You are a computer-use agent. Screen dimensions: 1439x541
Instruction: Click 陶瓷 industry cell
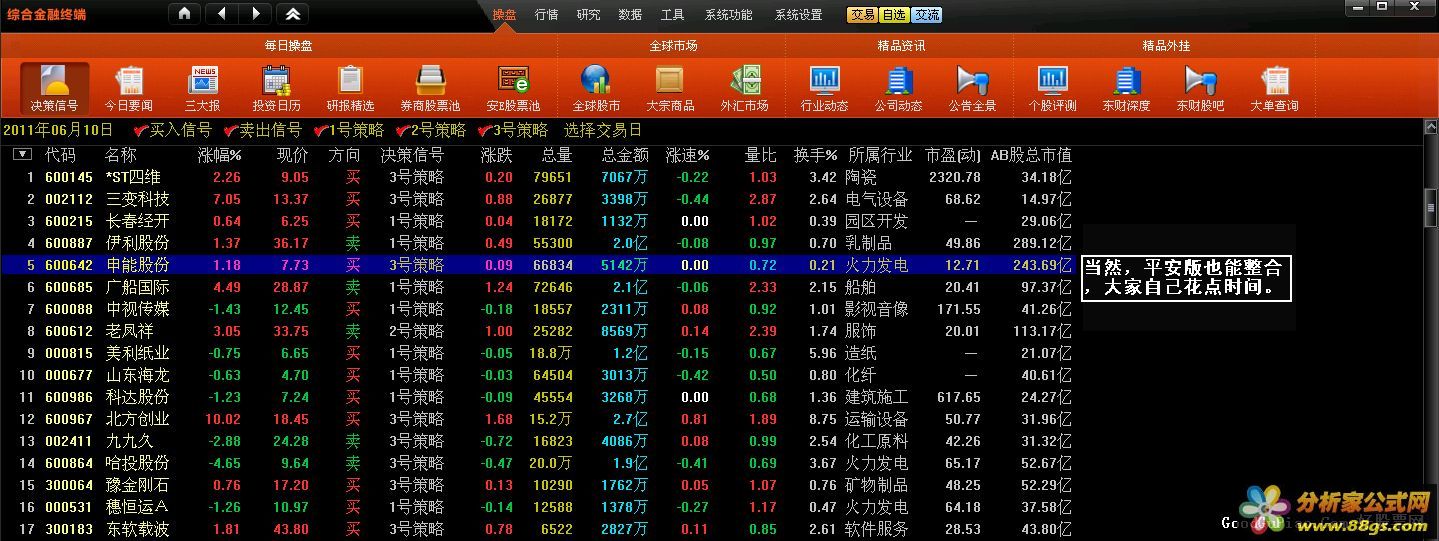(861, 177)
